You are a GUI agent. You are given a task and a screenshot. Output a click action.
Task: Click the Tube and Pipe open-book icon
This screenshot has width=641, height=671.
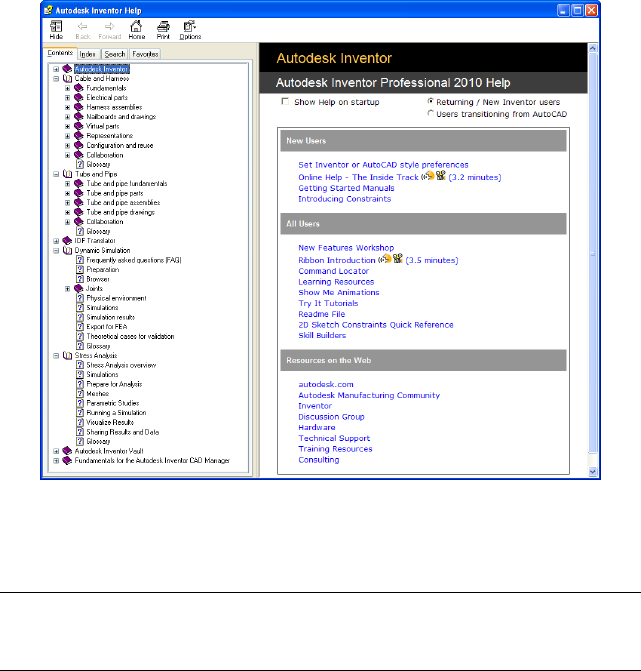click(x=67, y=174)
